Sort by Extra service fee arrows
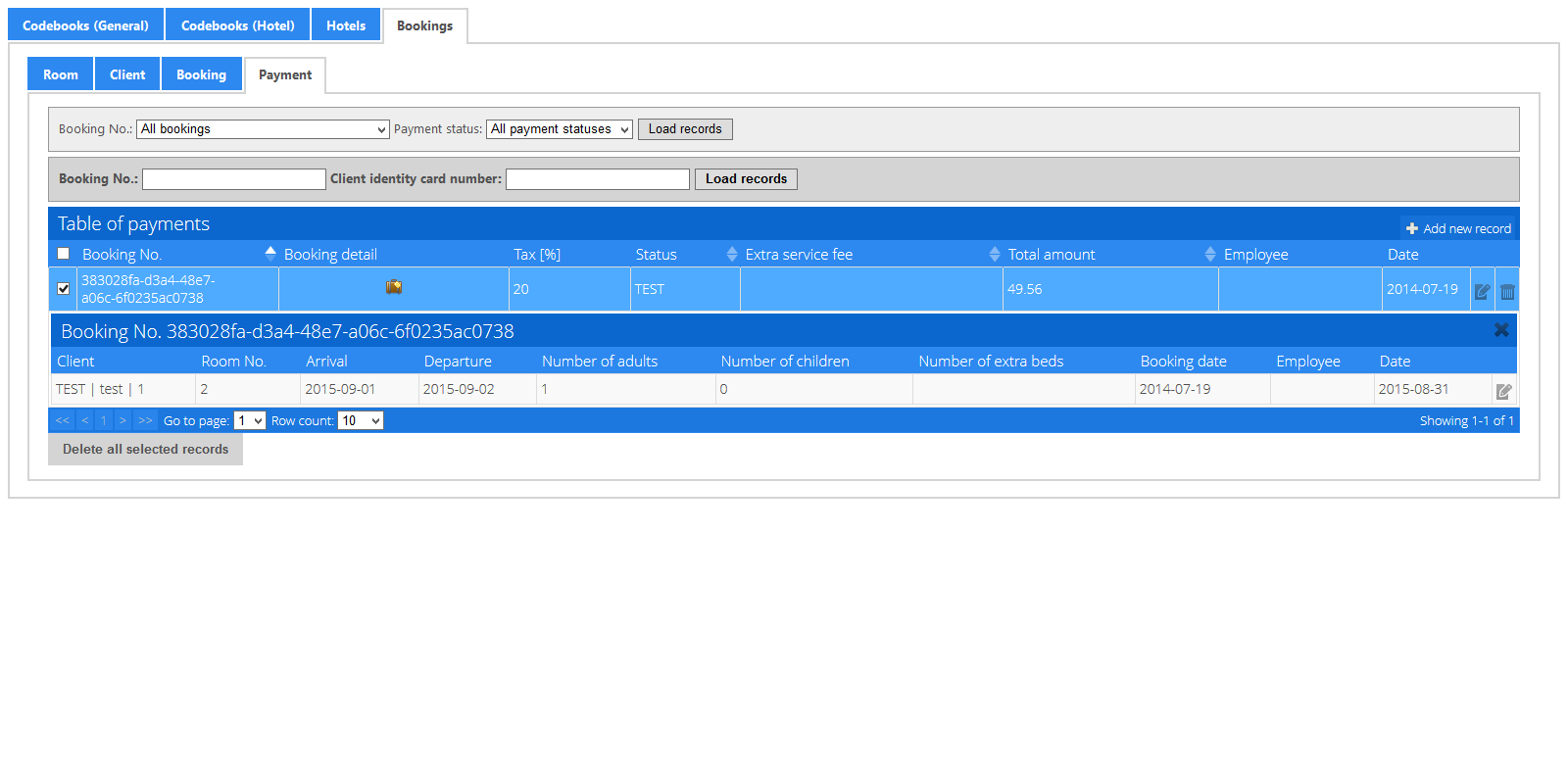 (x=995, y=254)
